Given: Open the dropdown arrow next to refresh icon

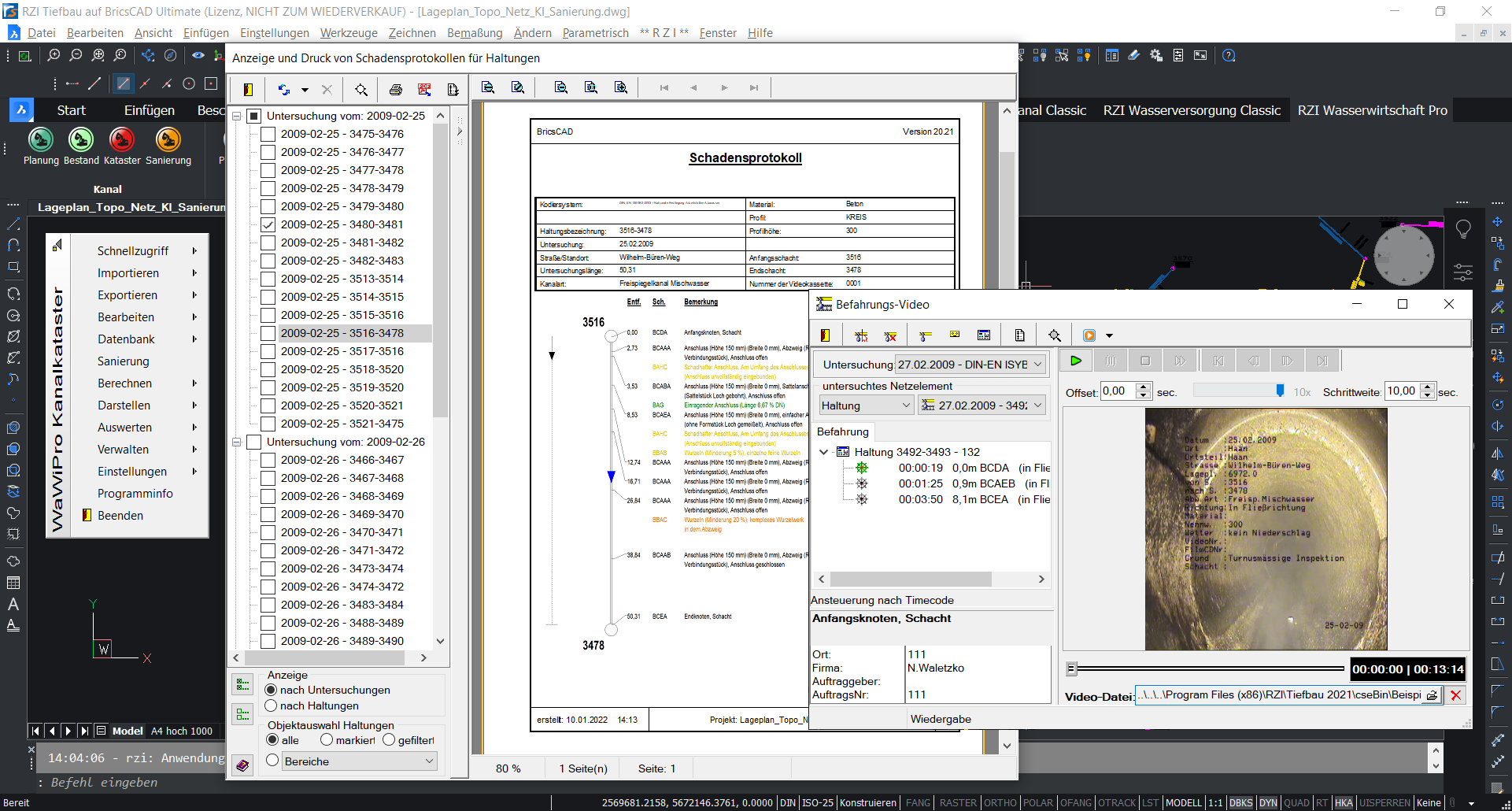Looking at the screenshot, I should tap(305, 90).
